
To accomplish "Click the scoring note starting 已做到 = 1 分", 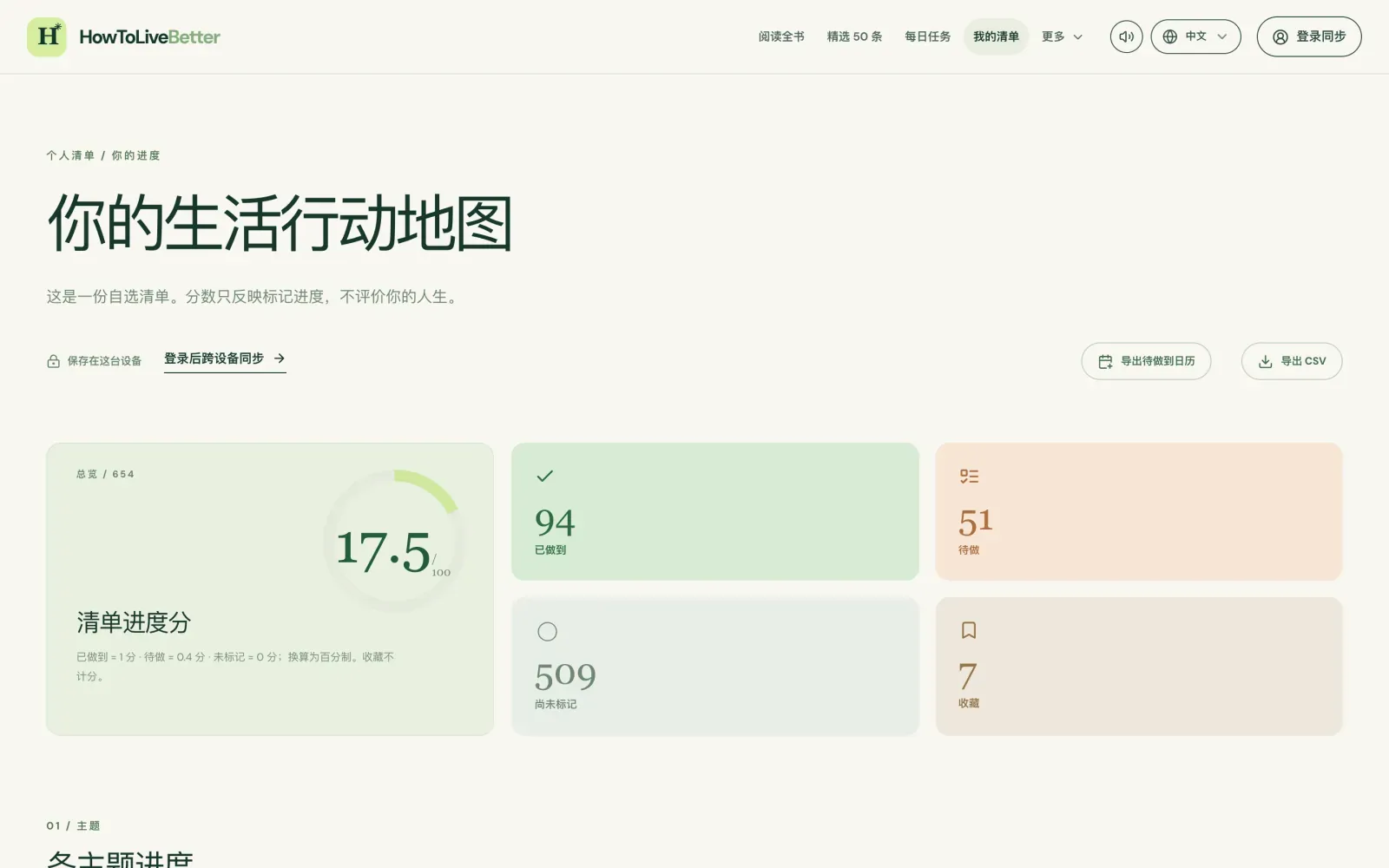I will tap(235, 667).
